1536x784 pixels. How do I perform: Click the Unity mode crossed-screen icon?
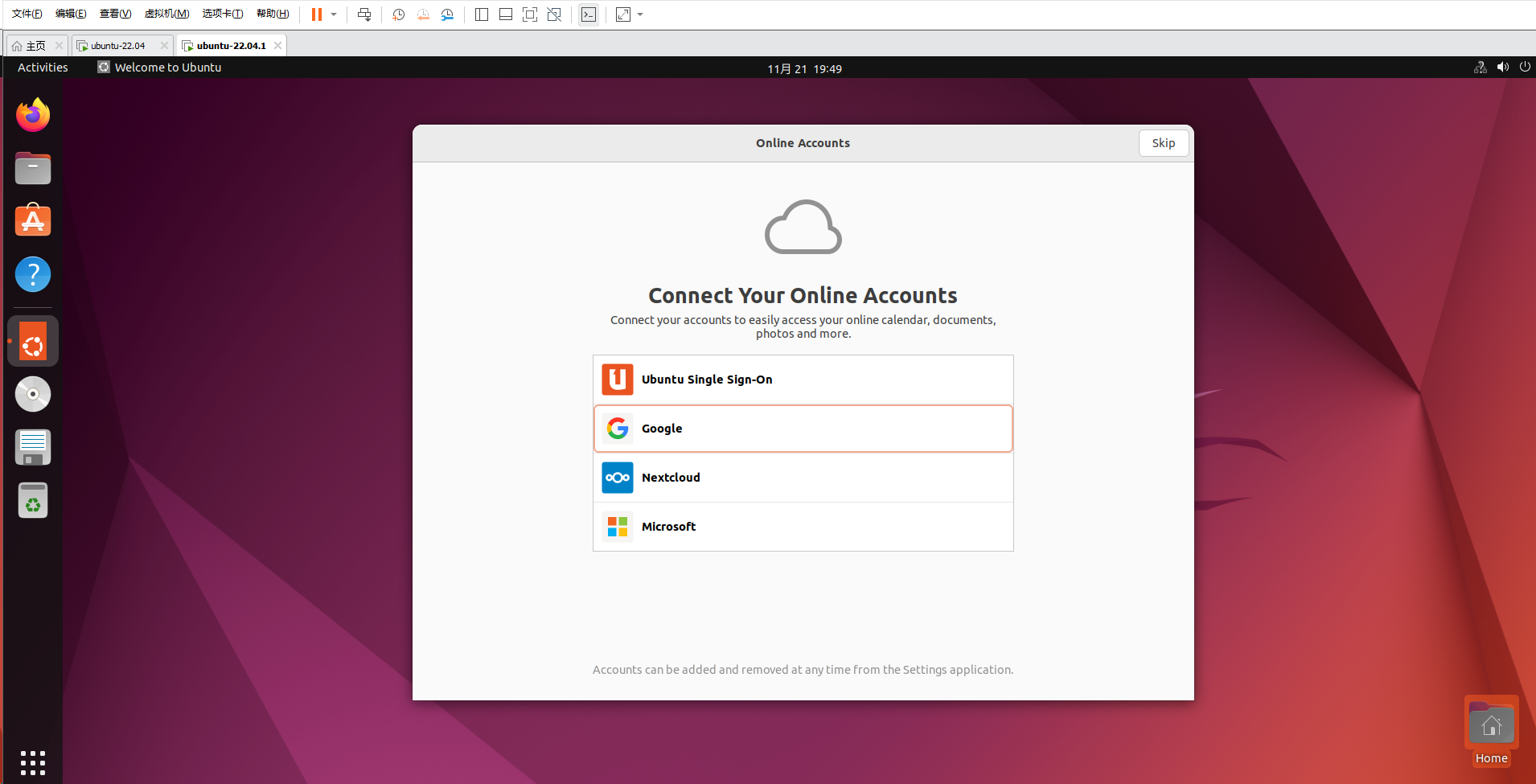[554, 14]
